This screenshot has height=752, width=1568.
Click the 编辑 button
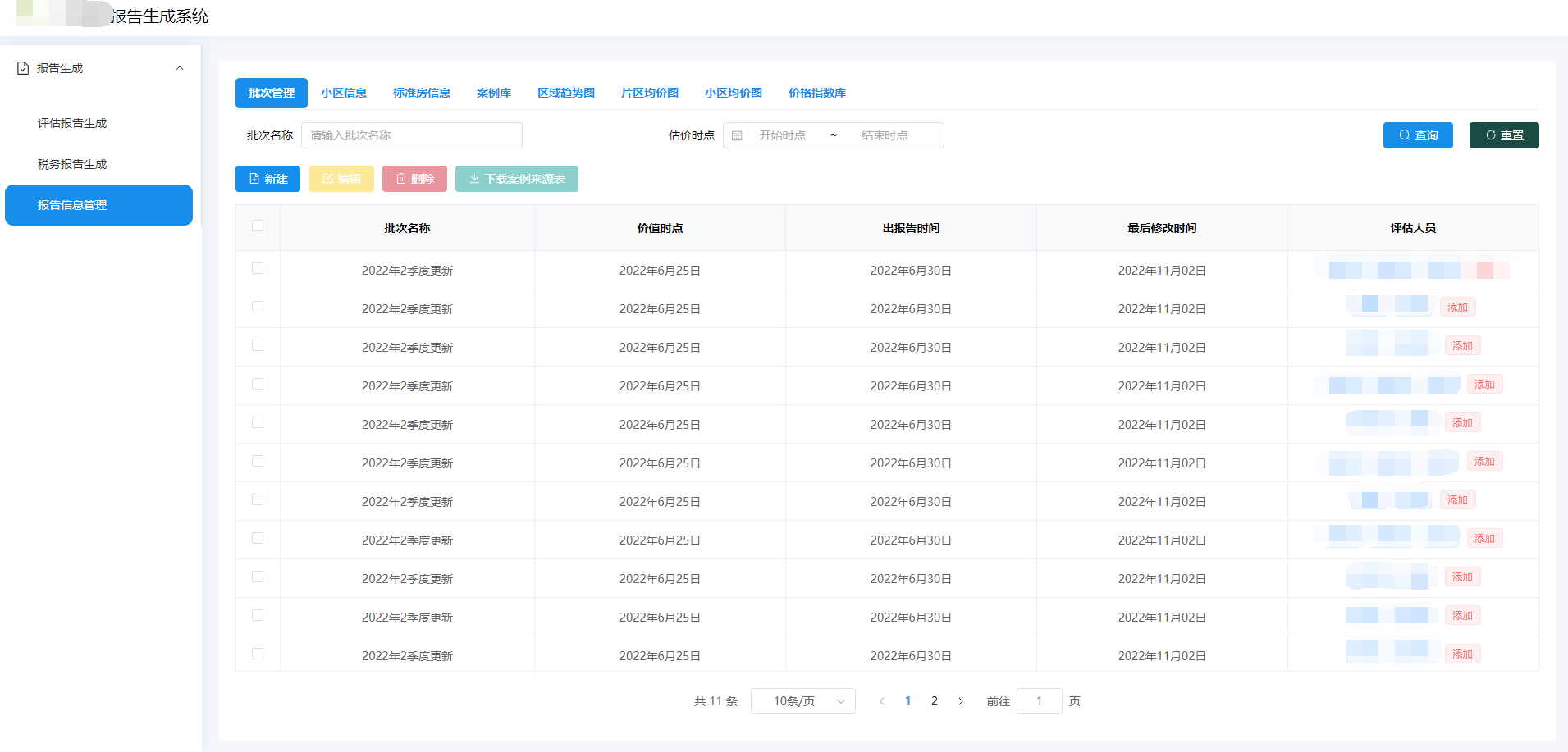341,179
